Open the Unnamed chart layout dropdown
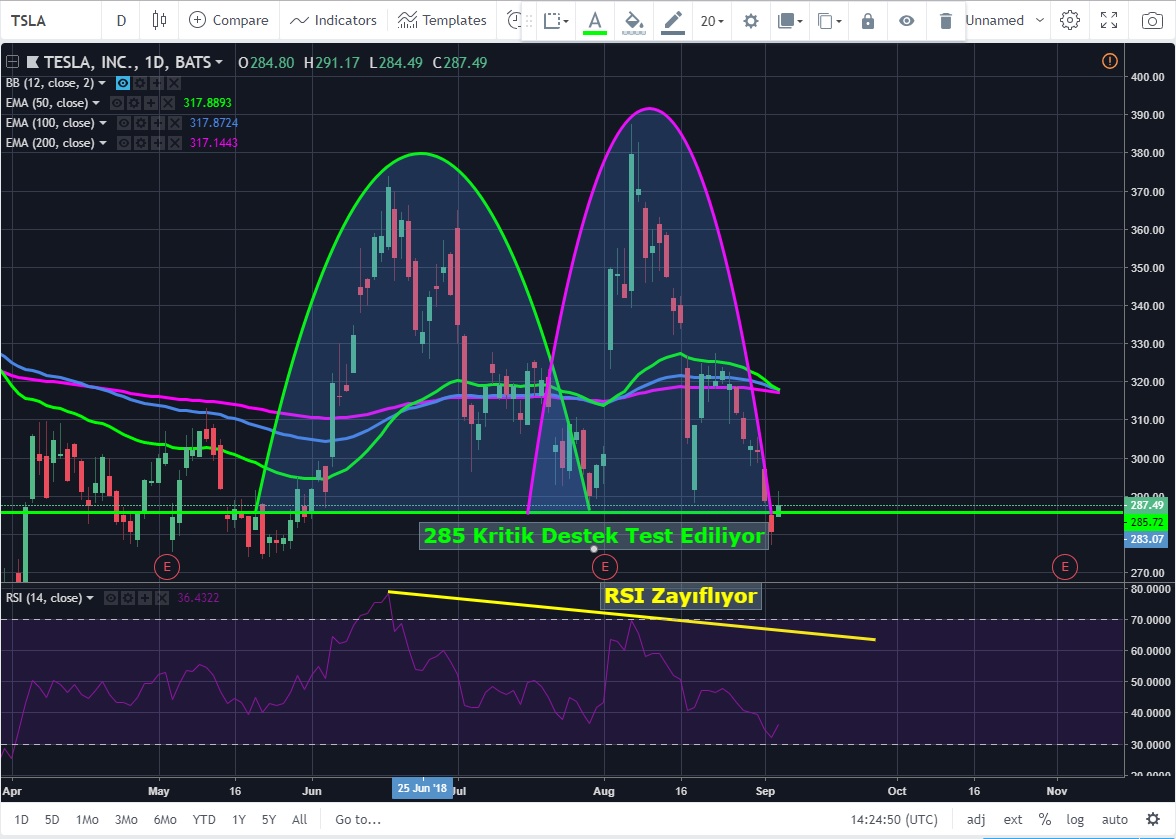Viewport: 1176px width, 839px height. tap(1004, 20)
